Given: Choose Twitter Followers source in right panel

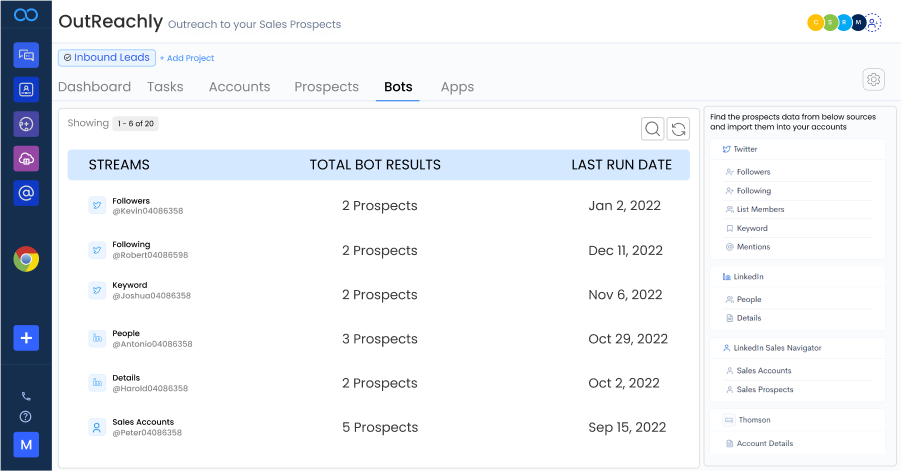Looking at the screenshot, I should 753,172.
